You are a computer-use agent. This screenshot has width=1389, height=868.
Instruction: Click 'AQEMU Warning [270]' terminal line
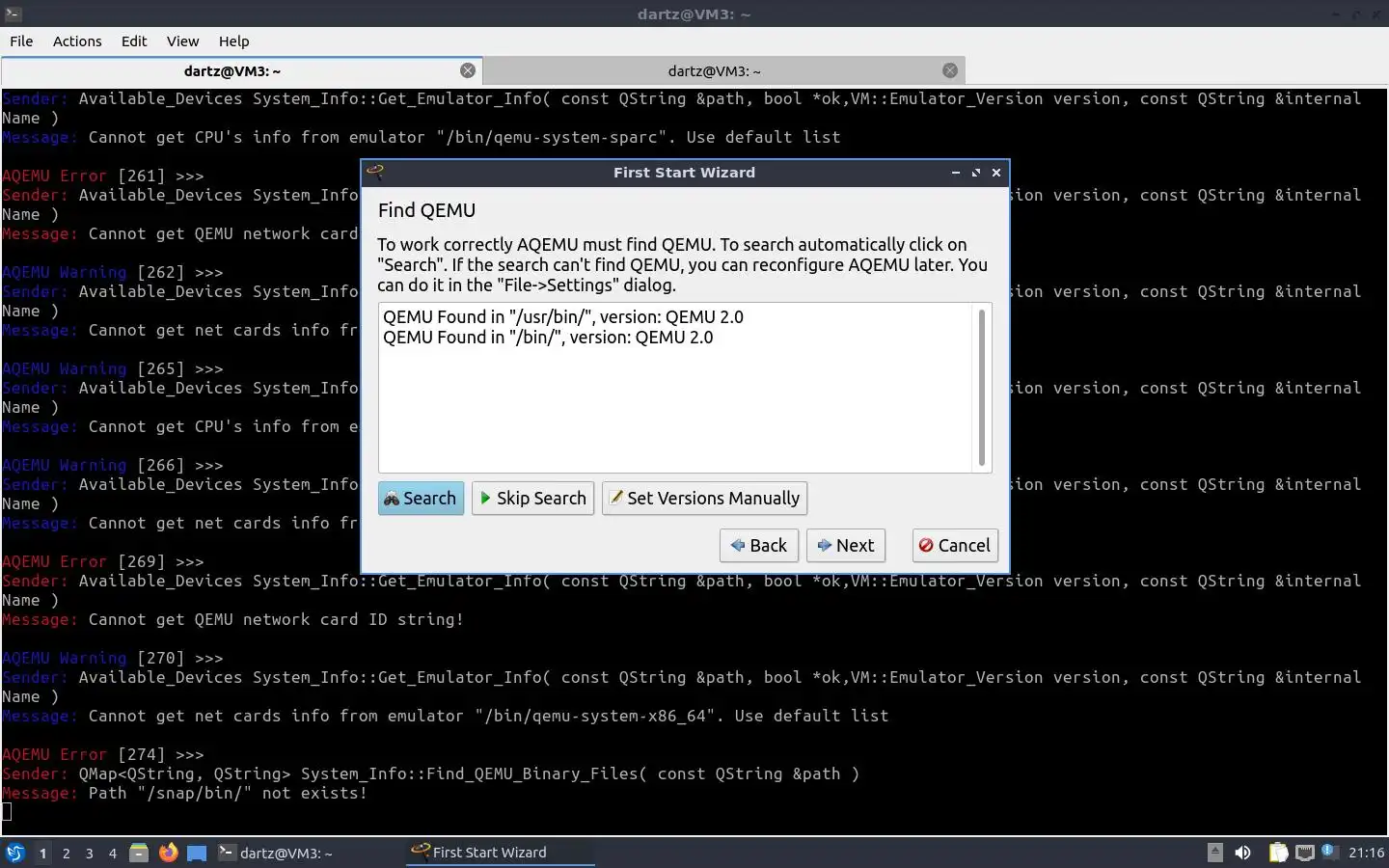[x=112, y=658]
